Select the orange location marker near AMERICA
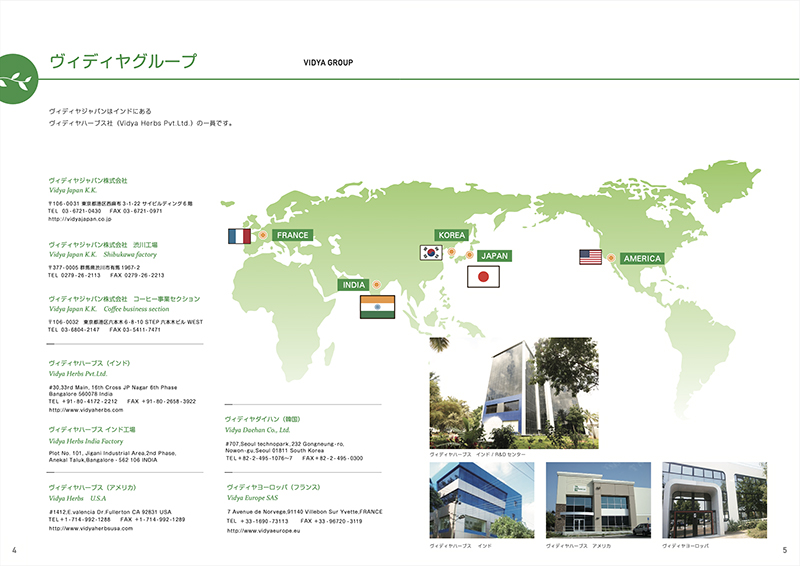Viewport: 800px width, 566px height. [x=610, y=258]
